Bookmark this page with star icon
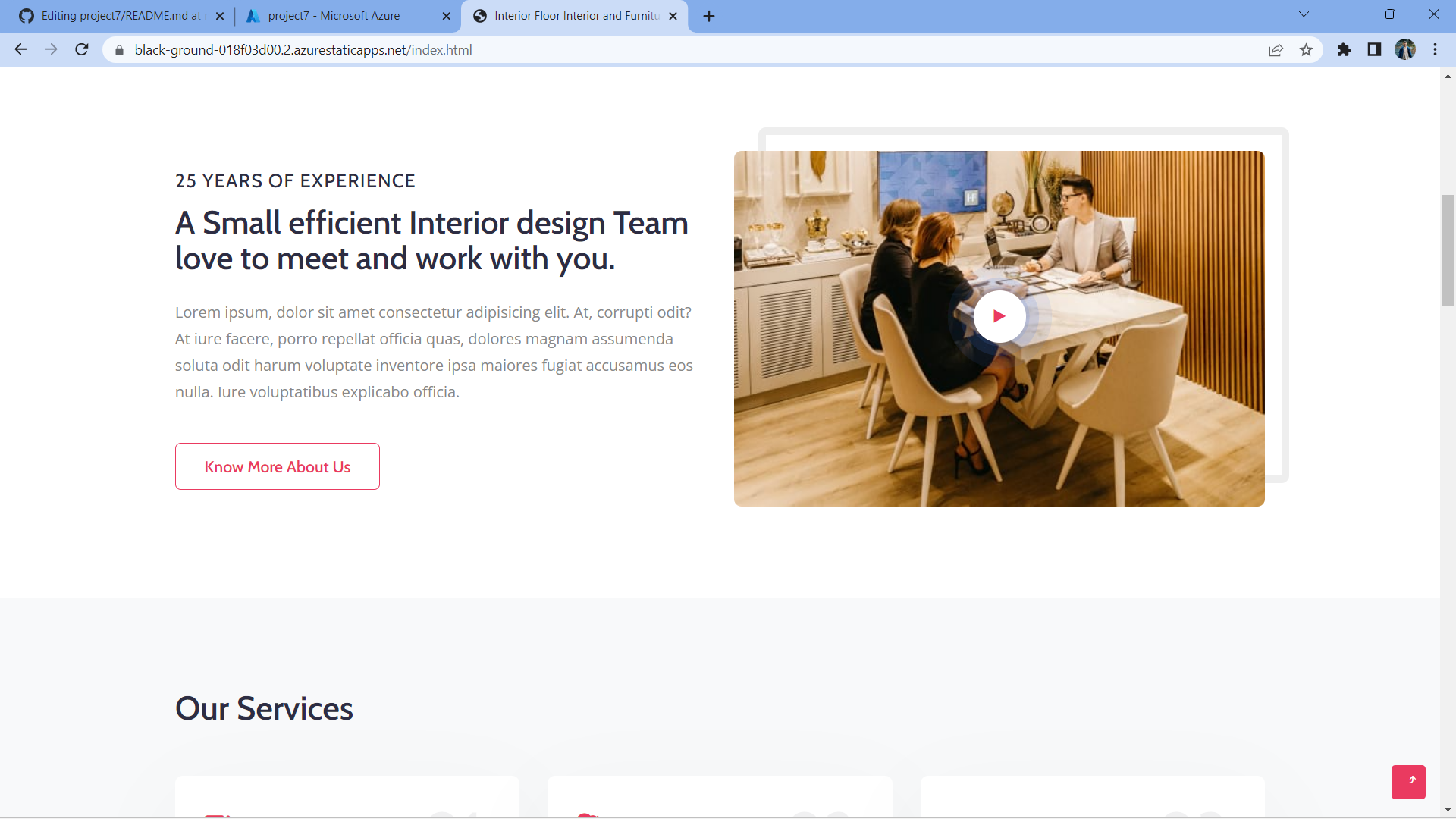The width and height of the screenshot is (1456, 819). pos(1306,50)
